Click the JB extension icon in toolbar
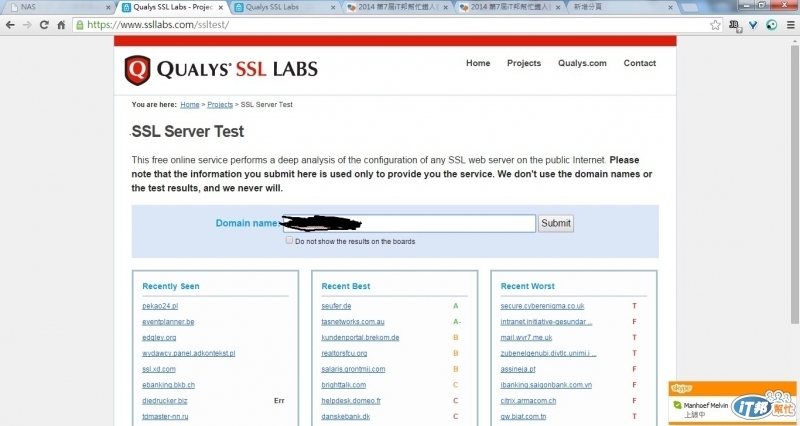Image resolution: width=800 pixels, height=426 pixels. click(x=735, y=25)
